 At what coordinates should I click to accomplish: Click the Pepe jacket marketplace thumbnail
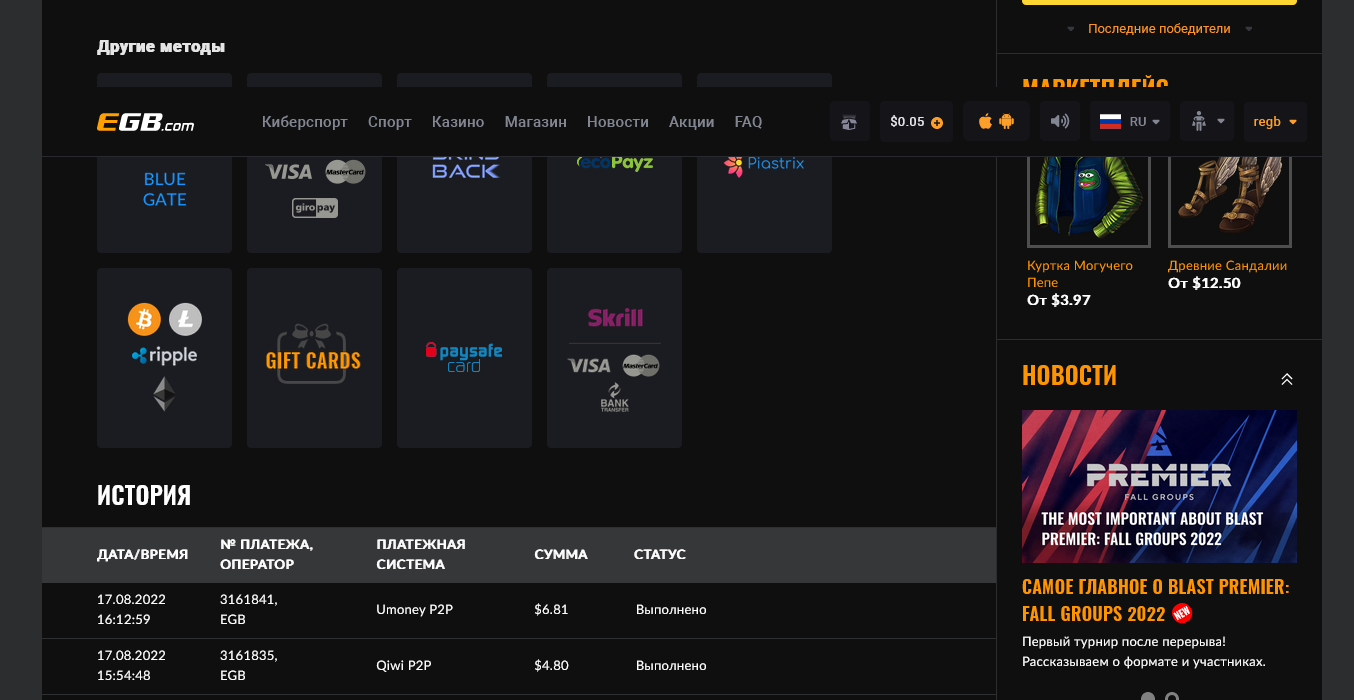tap(1089, 200)
